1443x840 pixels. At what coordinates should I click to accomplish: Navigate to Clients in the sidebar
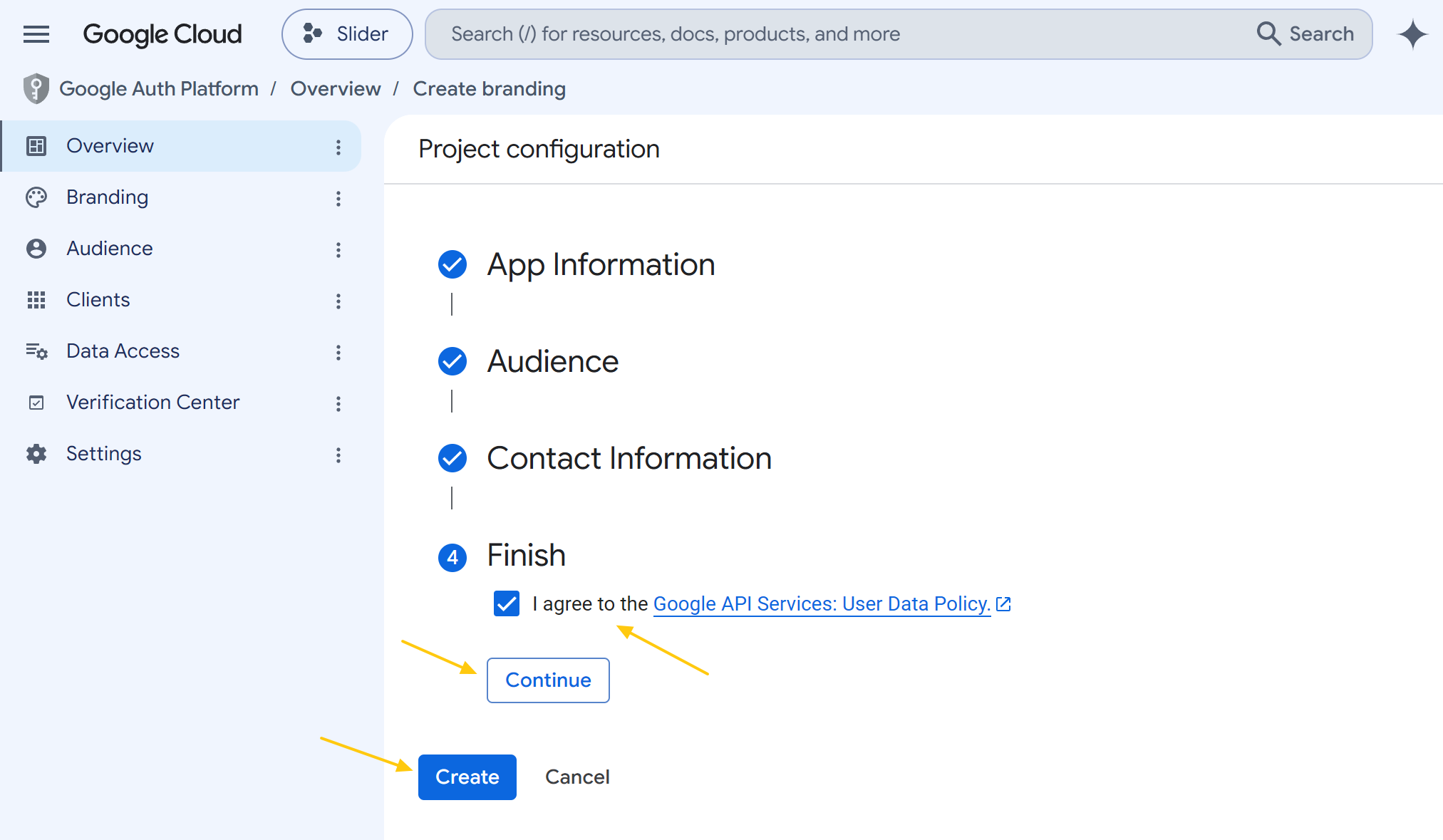tap(181, 300)
